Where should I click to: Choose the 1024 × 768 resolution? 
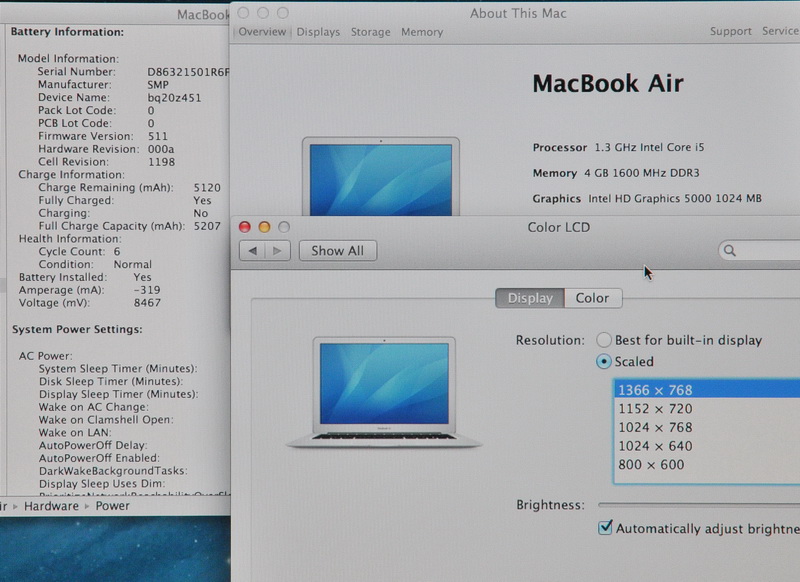tap(707, 427)
